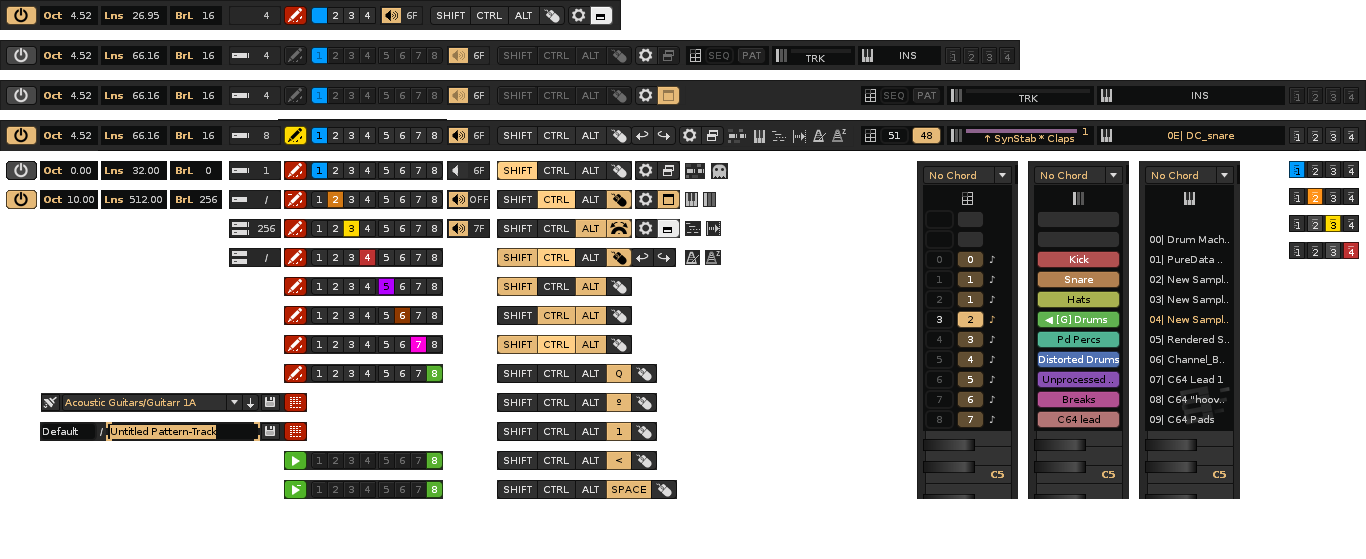Click the red telephone icon next to ALT
Screen dimensions: 1366x559
pyautogui.click(x=619, y=229)
